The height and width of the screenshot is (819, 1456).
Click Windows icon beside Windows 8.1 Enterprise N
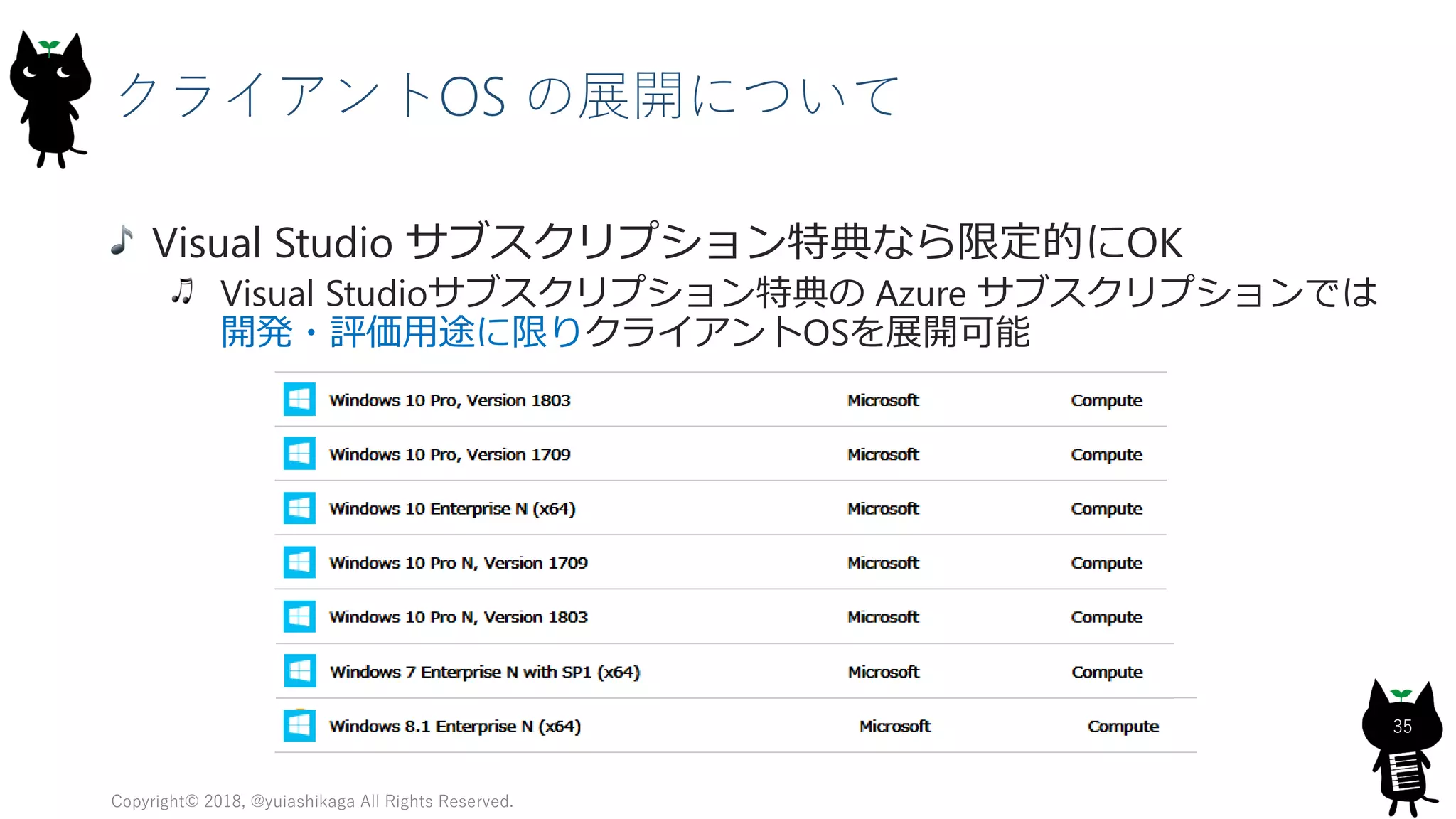[x=299, y=726]
